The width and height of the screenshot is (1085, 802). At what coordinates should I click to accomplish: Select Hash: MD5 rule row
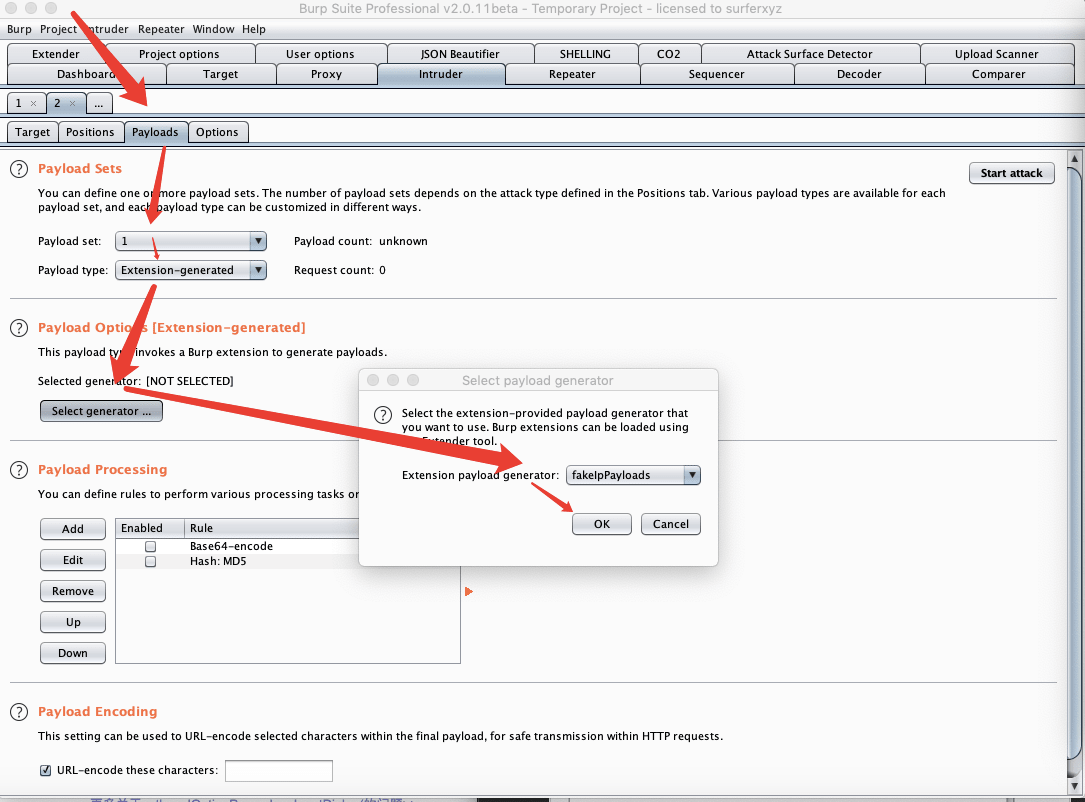point(237,562)
